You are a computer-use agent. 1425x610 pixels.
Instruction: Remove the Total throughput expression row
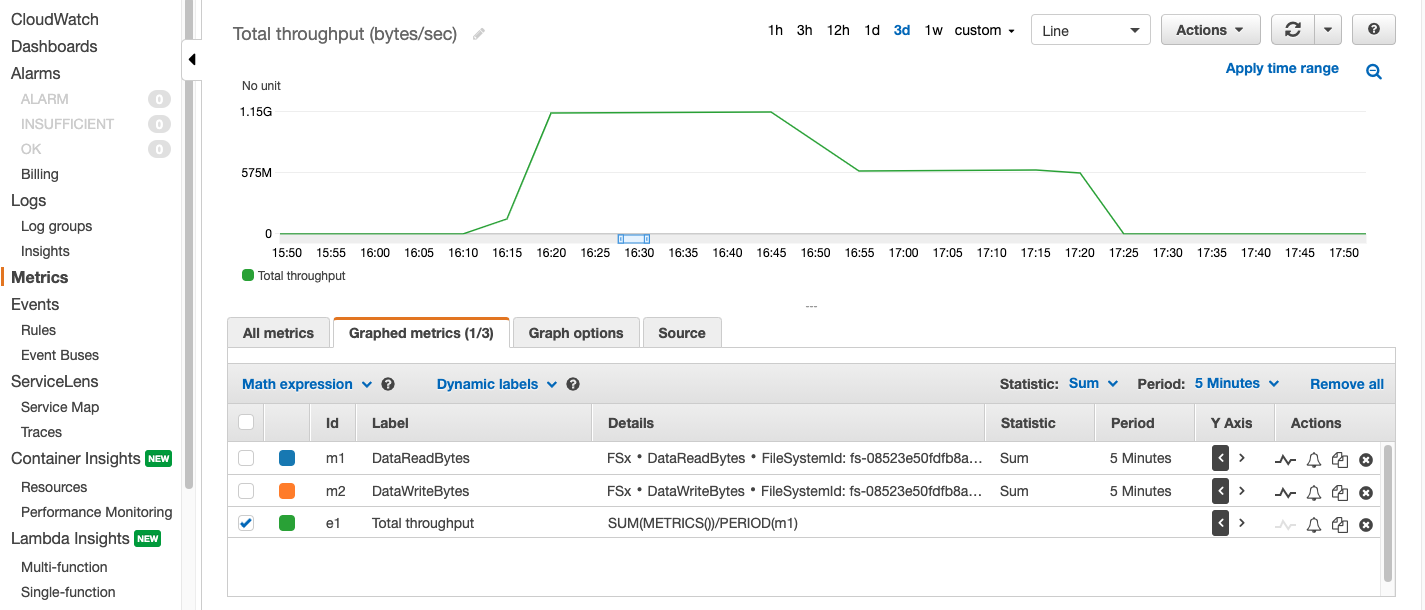click(1366, 524)
